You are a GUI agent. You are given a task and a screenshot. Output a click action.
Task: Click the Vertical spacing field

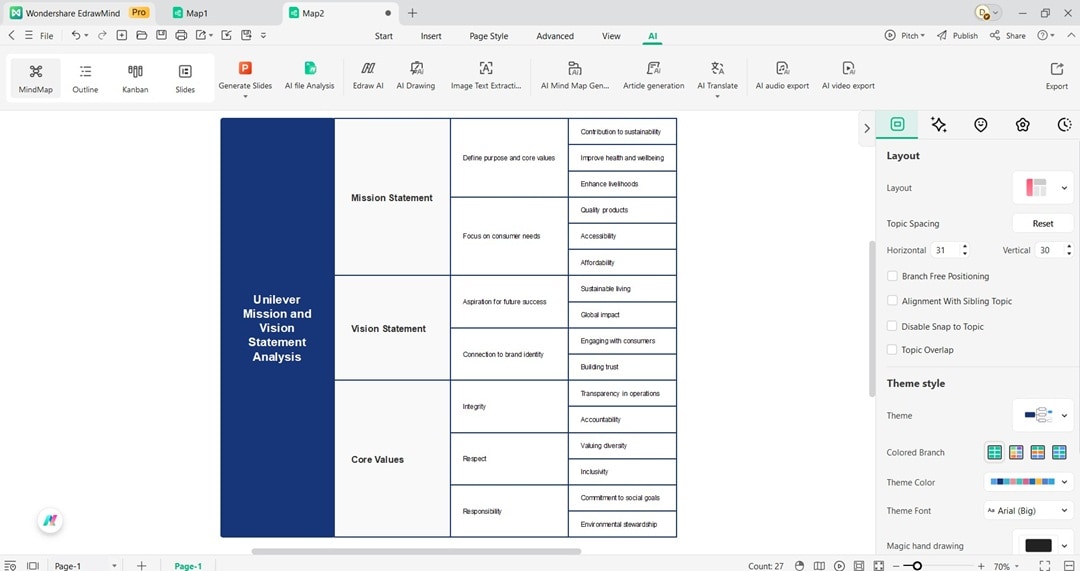[1056, 250]
